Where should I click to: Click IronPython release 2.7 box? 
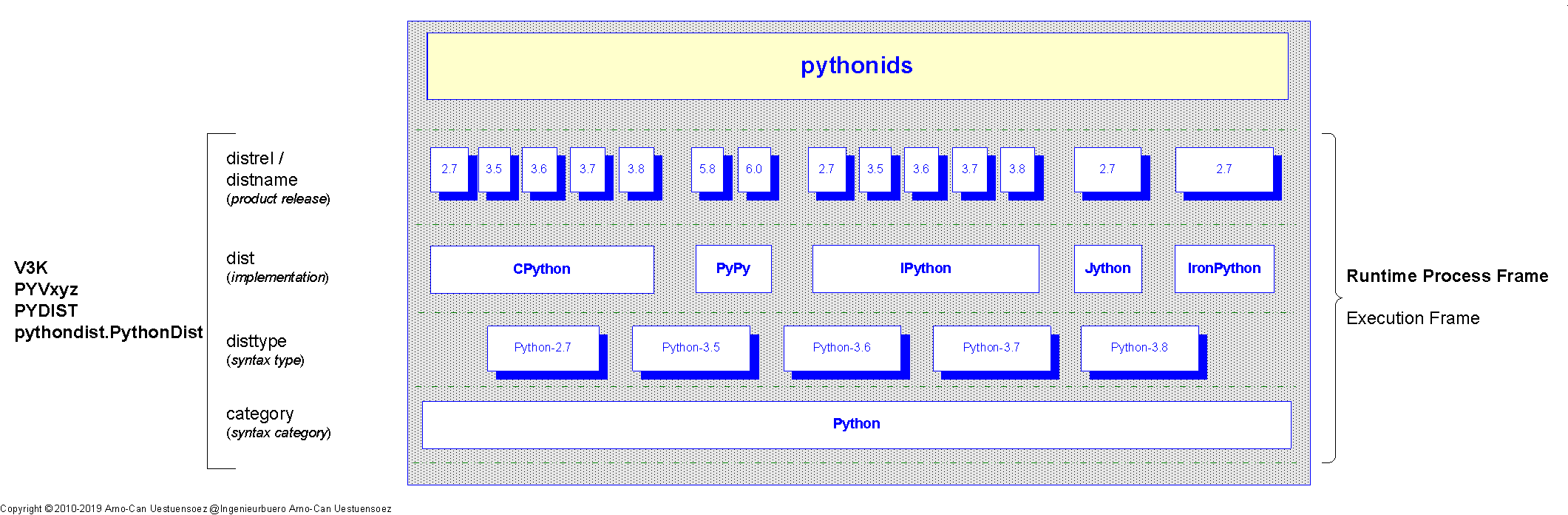(1224, 169)
